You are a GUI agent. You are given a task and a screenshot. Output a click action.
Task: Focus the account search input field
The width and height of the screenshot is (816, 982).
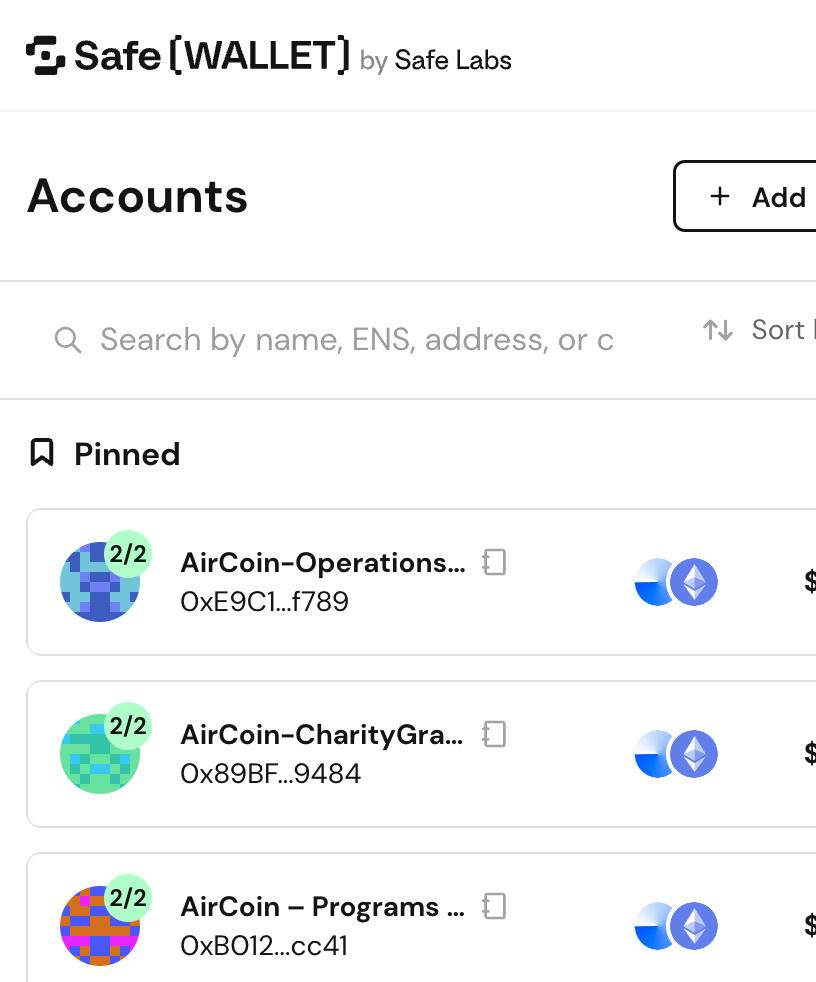356,340
